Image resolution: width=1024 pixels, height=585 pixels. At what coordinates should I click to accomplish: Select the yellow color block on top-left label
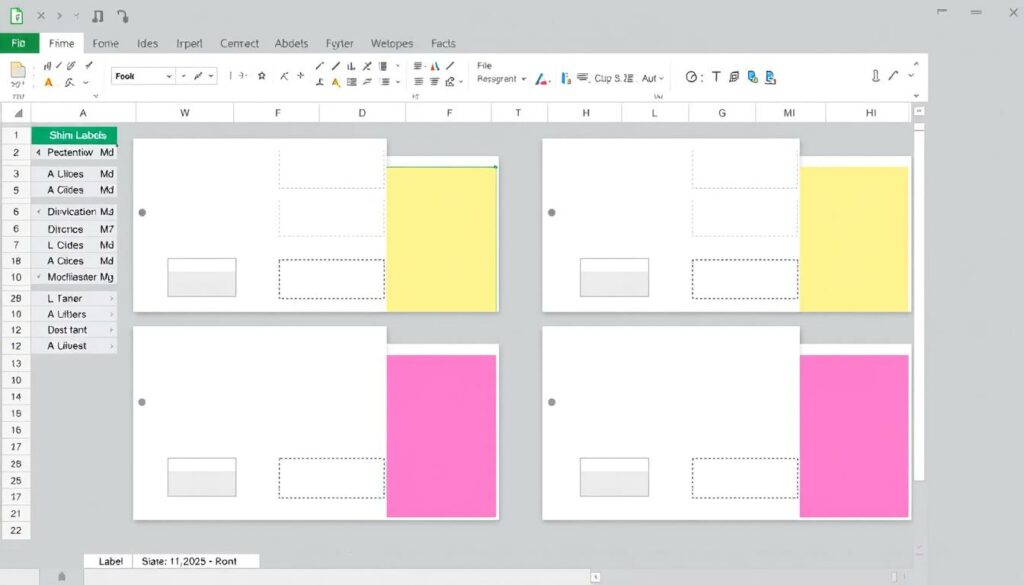pos(441,239)
